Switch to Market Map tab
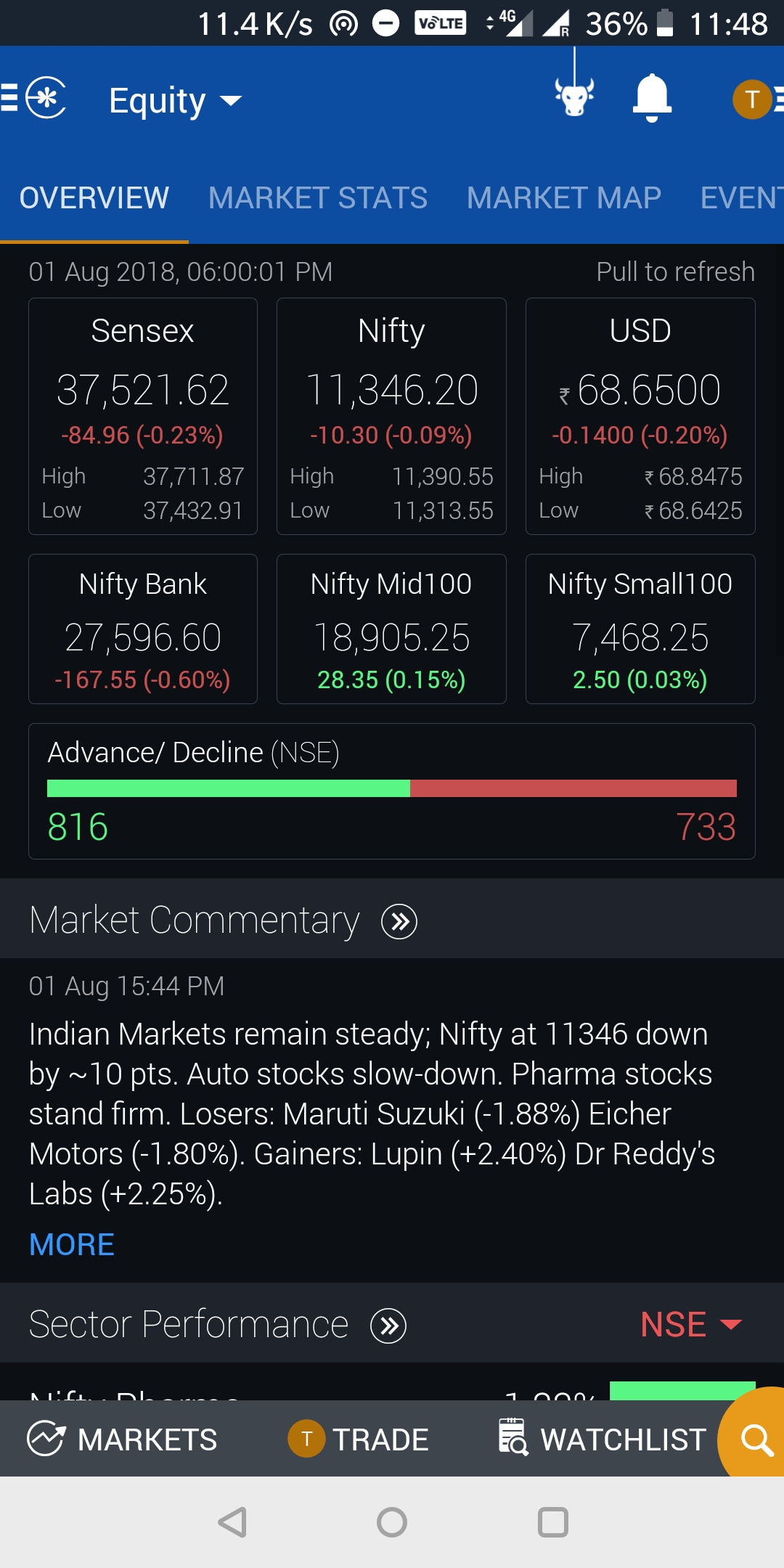Screen dimensions: 784x1568 tap(564, 198)
